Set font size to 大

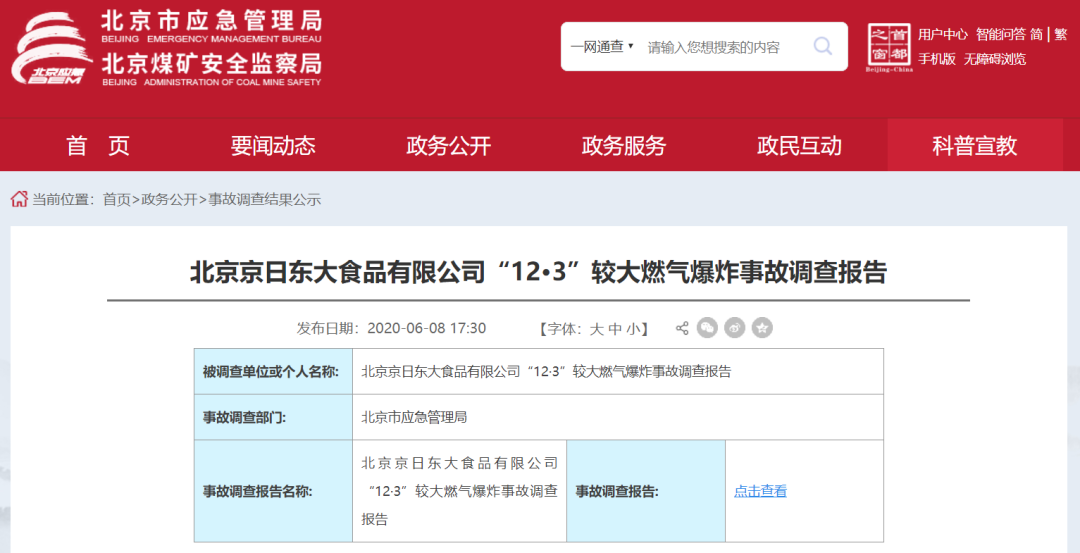click(596, 328)
